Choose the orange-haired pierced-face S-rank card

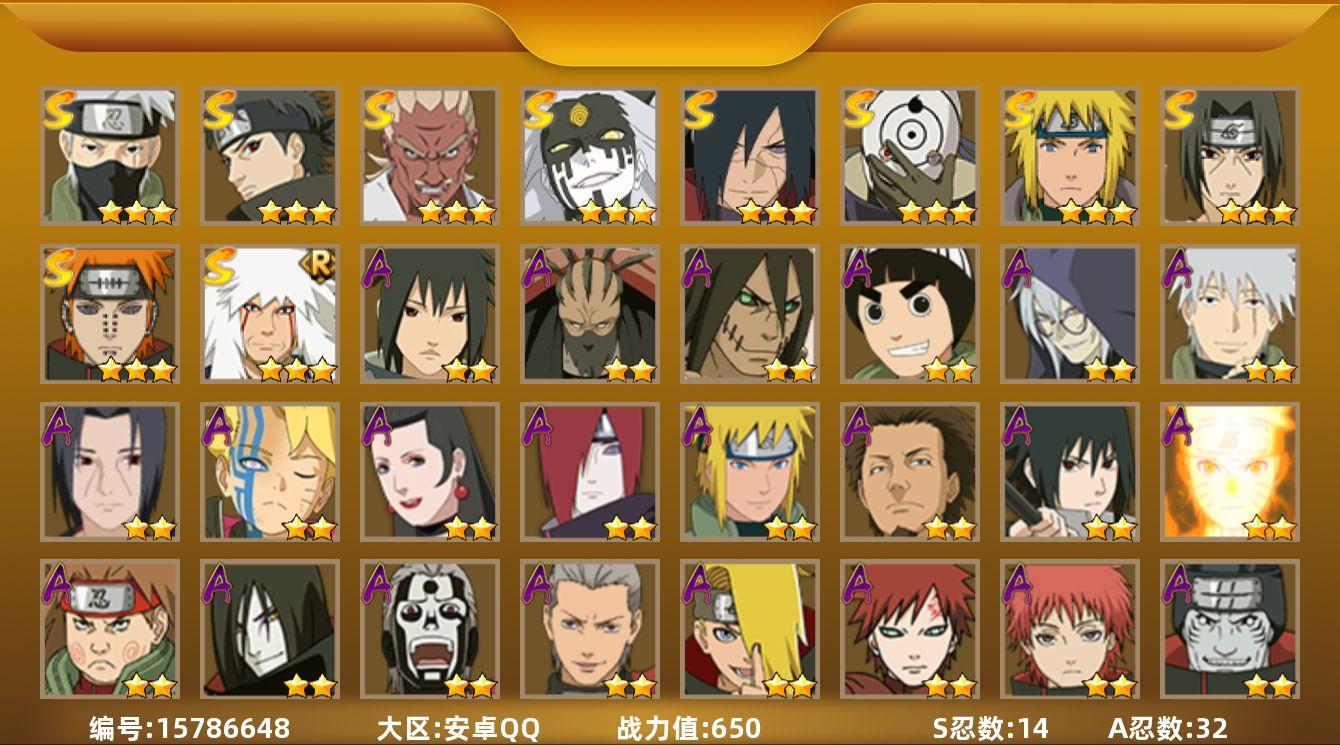110,314
